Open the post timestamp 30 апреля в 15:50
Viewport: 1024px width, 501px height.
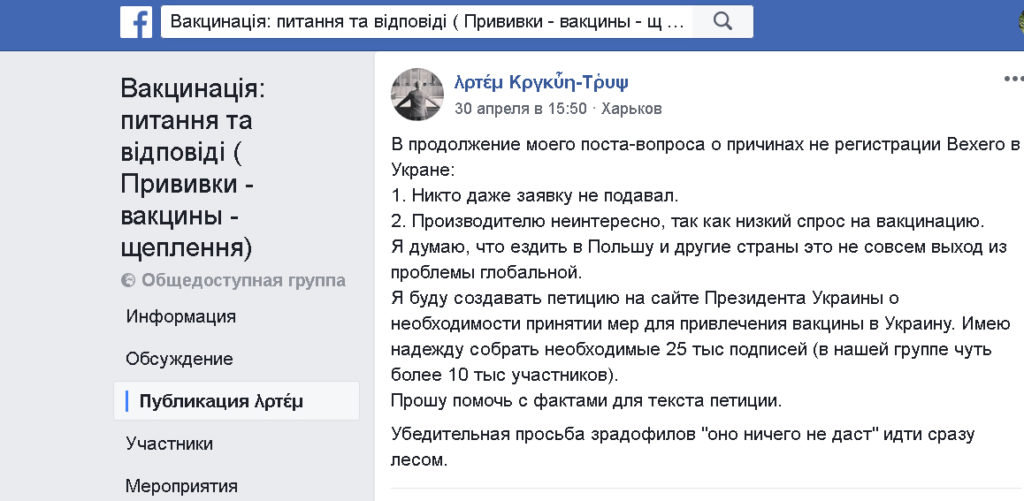[x=520, y=108]
